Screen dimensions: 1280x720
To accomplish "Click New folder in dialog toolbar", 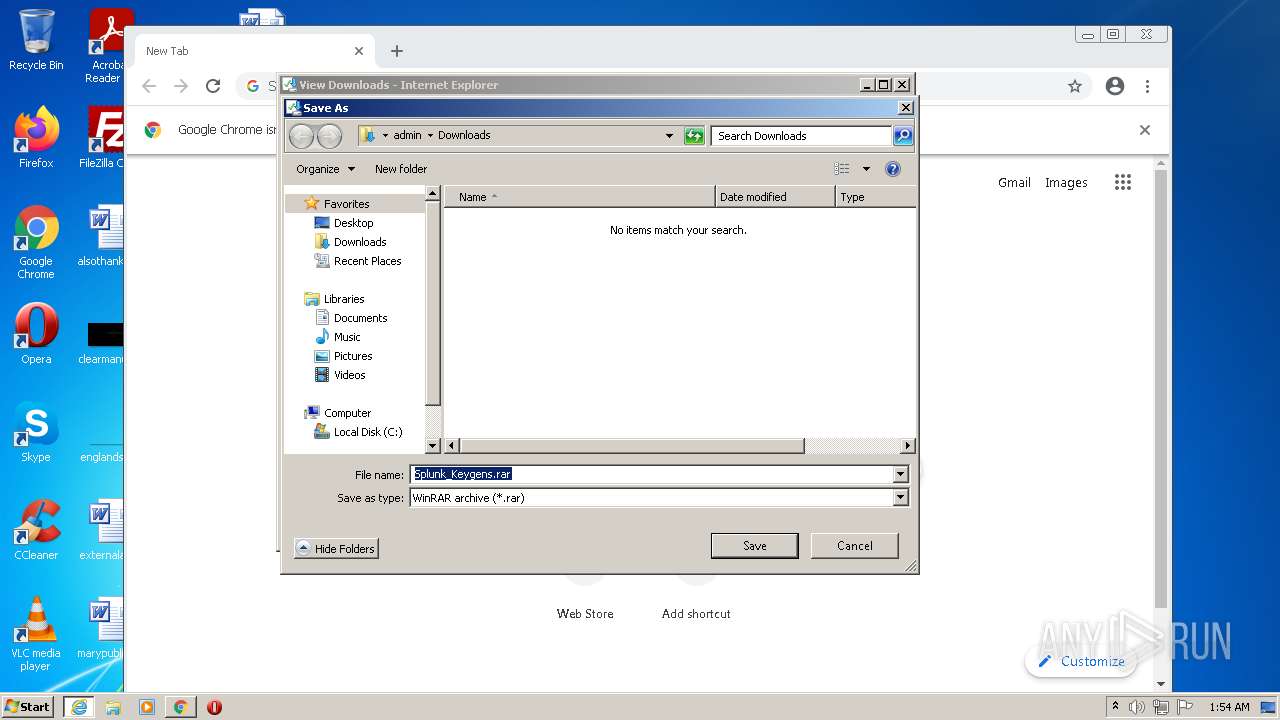I will click(401, 169).
